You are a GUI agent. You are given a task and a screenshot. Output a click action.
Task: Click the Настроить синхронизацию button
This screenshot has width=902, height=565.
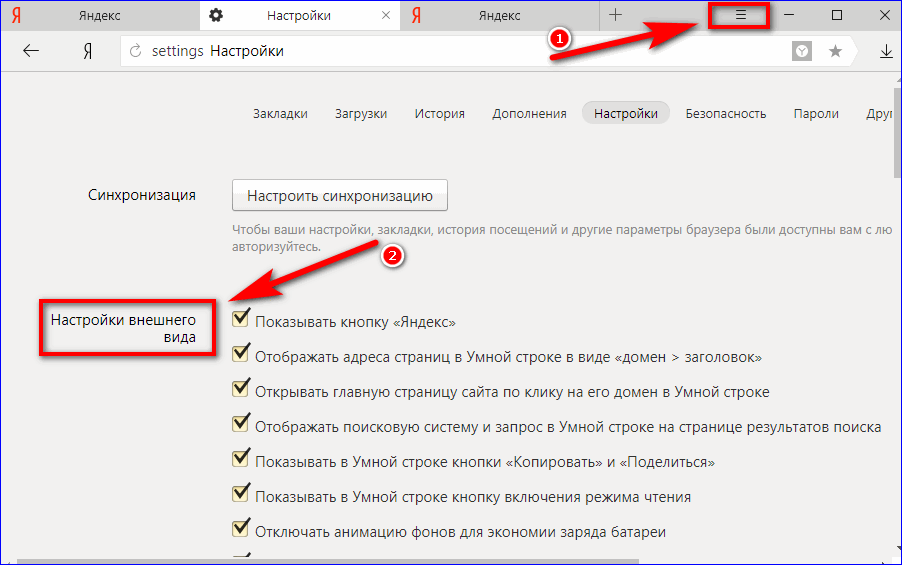tap(340, 196)
